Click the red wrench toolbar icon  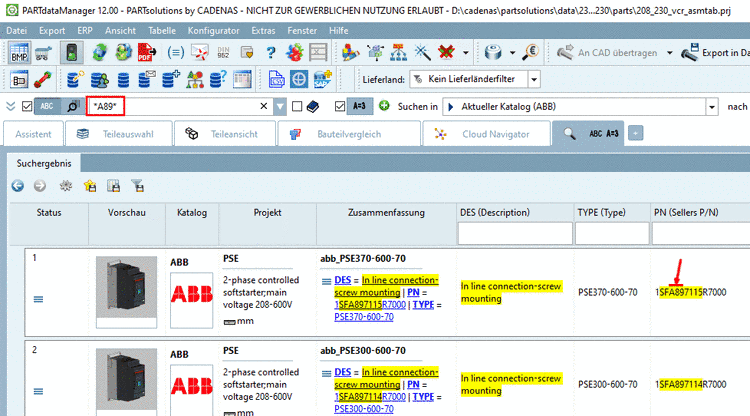coord(43,79)
